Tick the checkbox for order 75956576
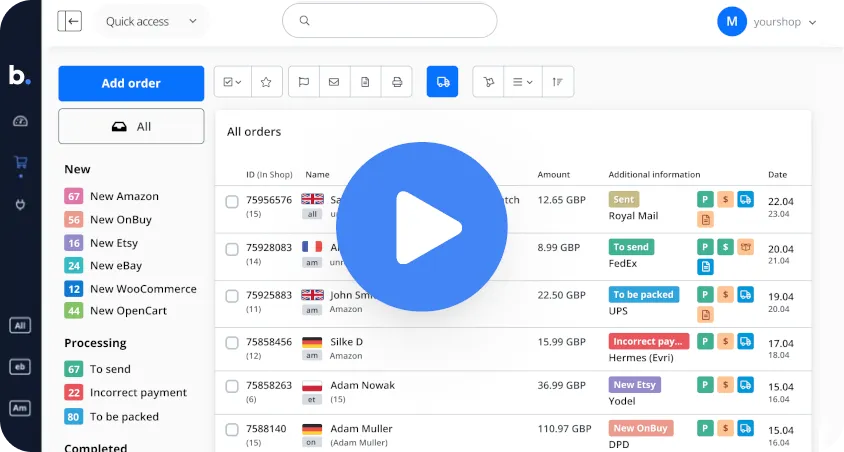This screenshot has width=844, height=452. click(232, 202)
